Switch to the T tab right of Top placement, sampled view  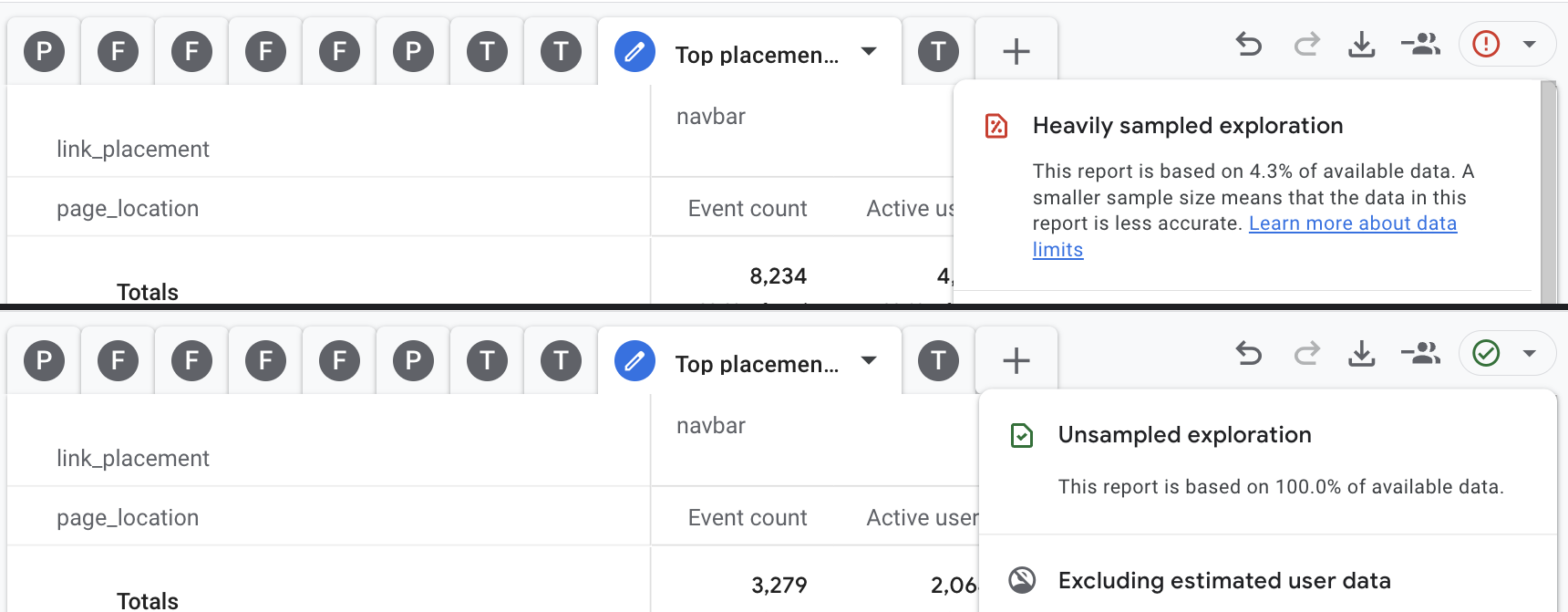click(938, 51)
